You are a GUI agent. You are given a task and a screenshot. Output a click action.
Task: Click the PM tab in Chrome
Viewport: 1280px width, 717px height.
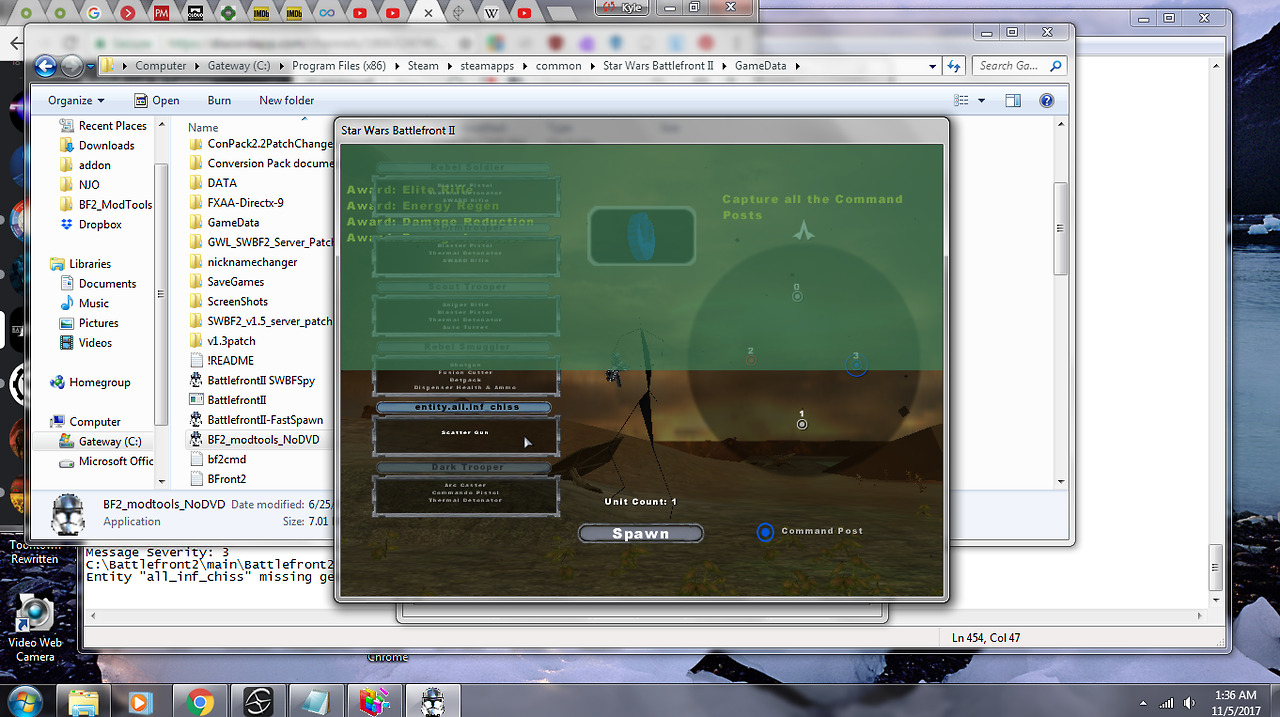tap(160, 13)
